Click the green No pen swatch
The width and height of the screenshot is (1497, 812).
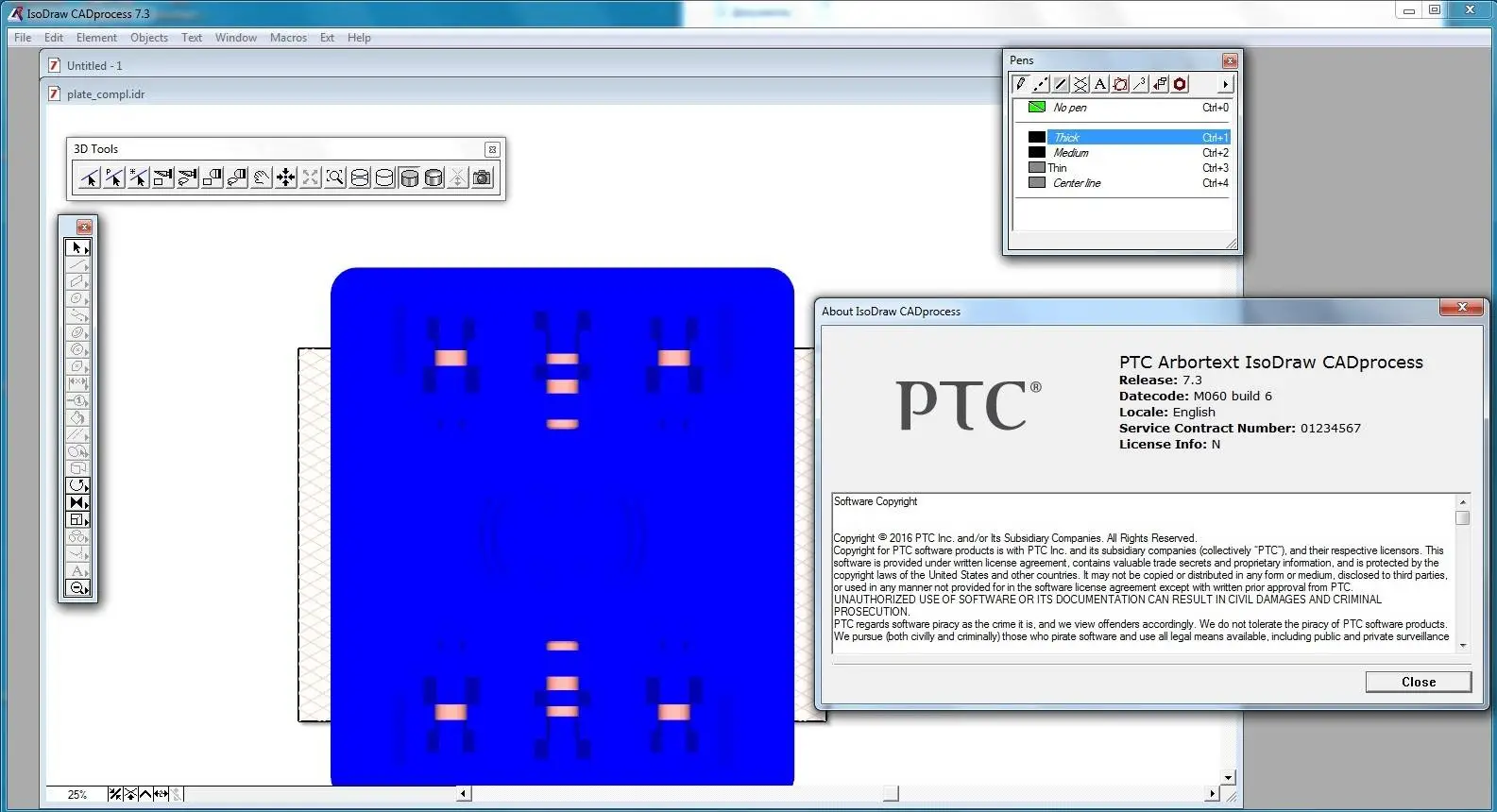(x=1036, y=107)
